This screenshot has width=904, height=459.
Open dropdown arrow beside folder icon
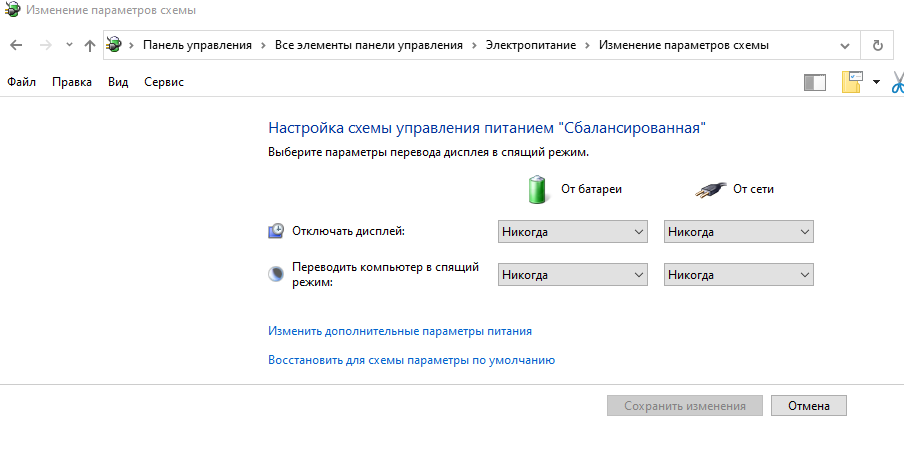click(876, 82)
